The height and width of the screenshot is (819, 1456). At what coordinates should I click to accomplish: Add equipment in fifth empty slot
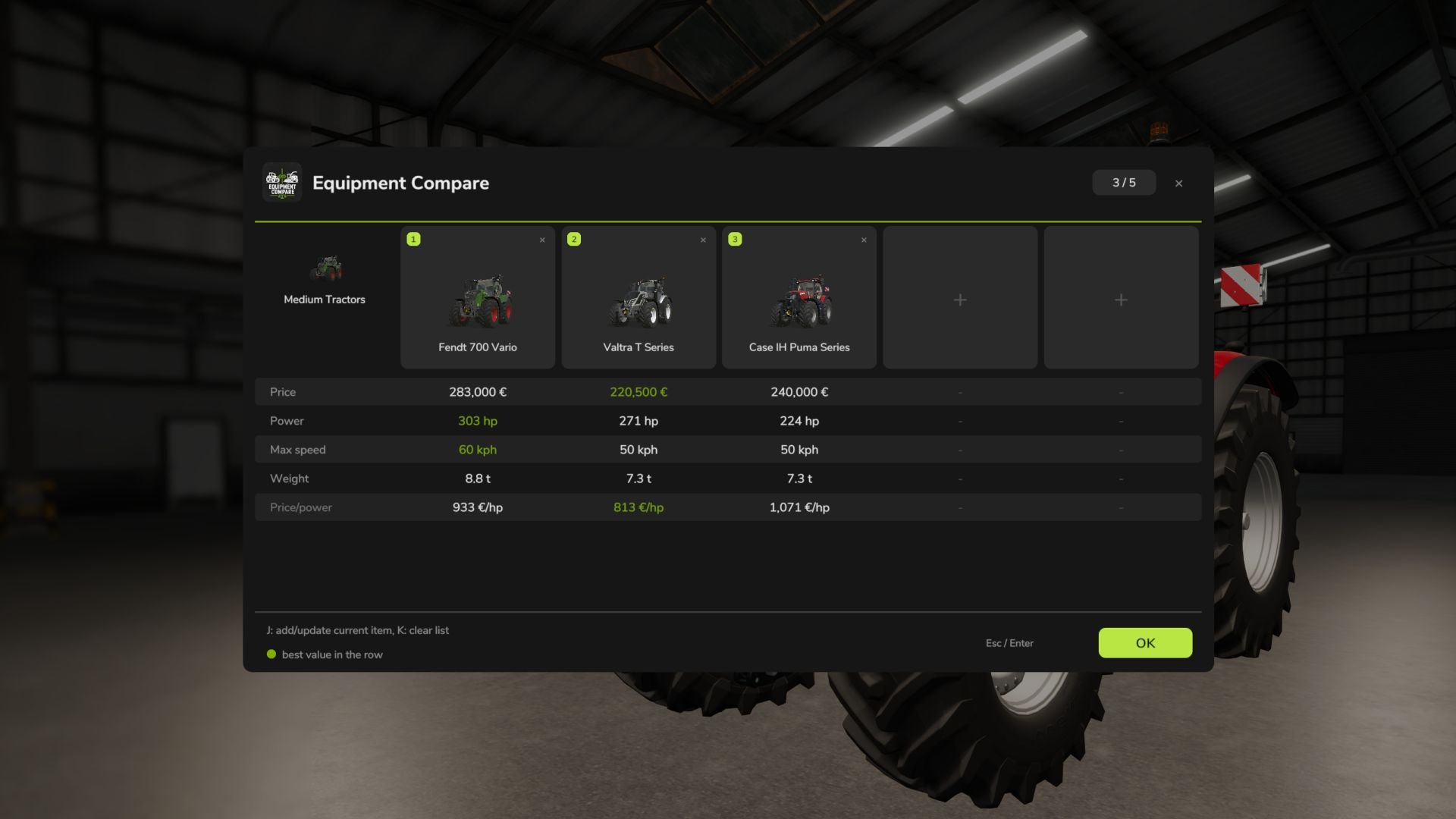(x=1121, y=297)
